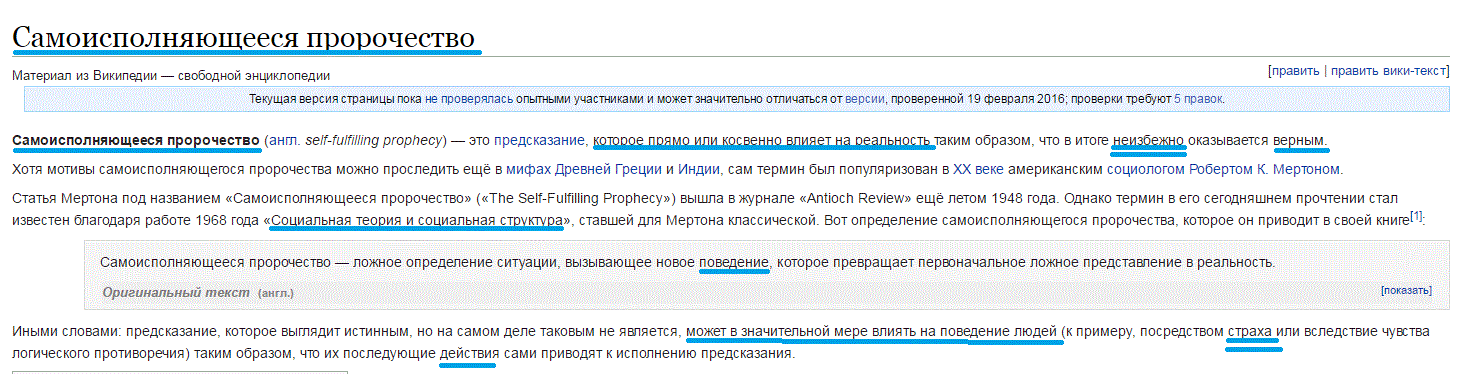Select the page heading 'Самоисполняющееся пророчество'
Viewport: 1472px width, 374px height.
(243, 37)
